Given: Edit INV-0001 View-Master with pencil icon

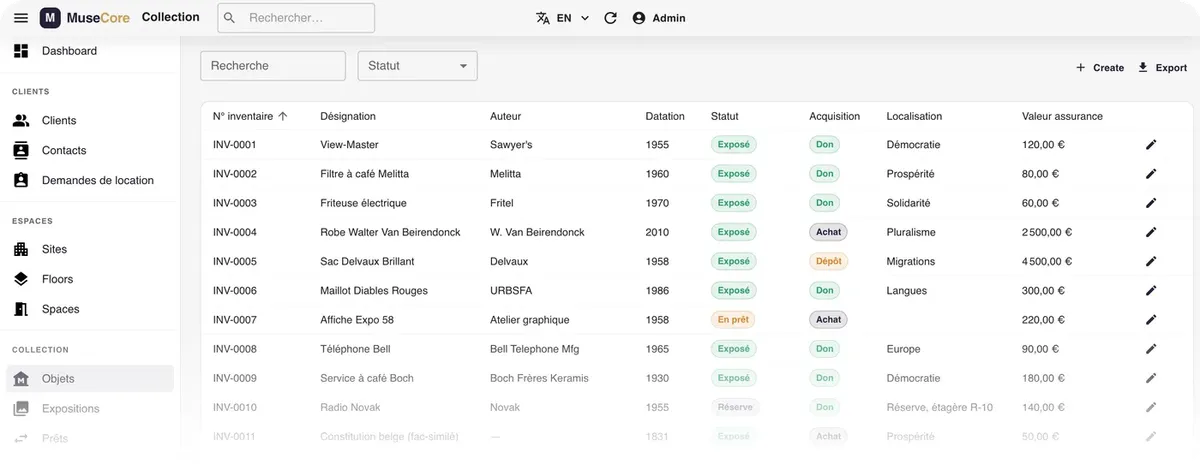Looking at the screenshot, I should 1151,145.
